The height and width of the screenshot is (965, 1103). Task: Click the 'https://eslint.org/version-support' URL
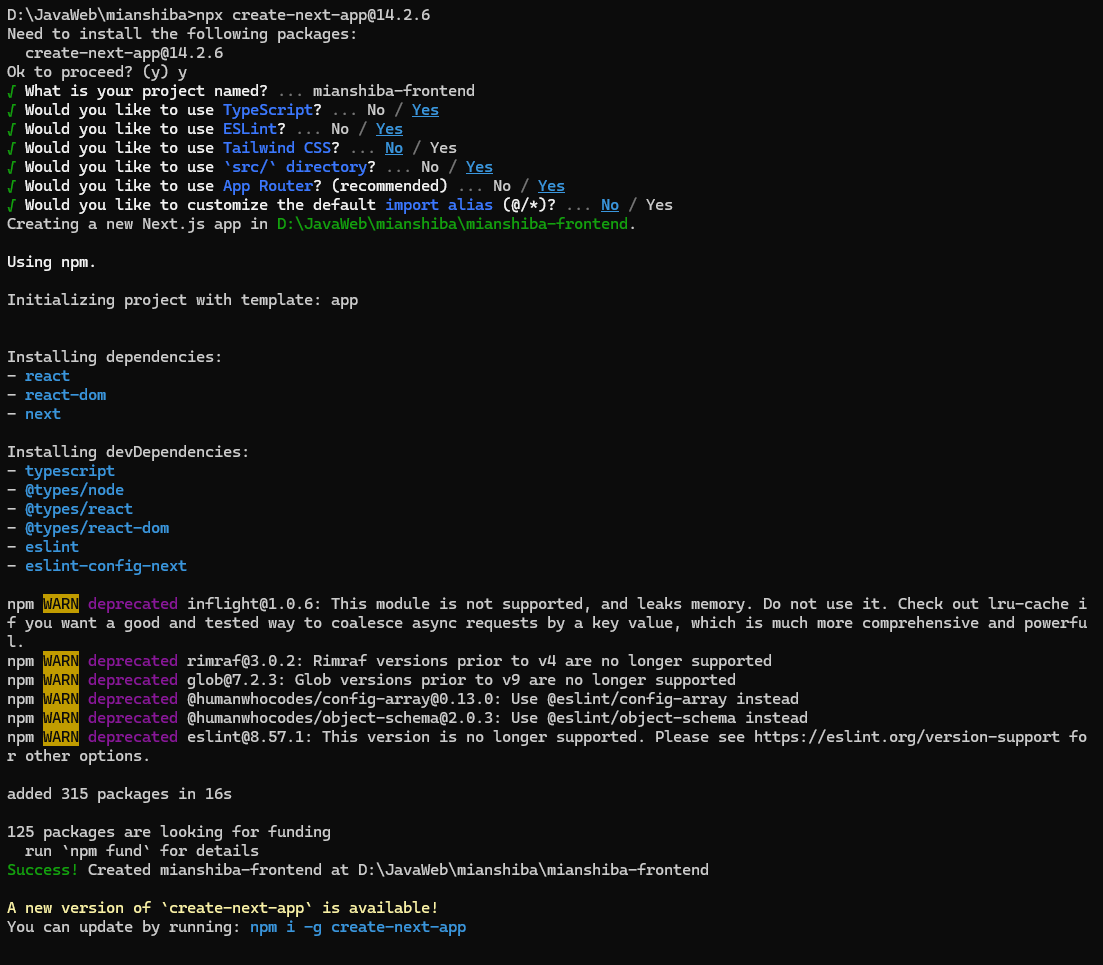tap(907, 736)
